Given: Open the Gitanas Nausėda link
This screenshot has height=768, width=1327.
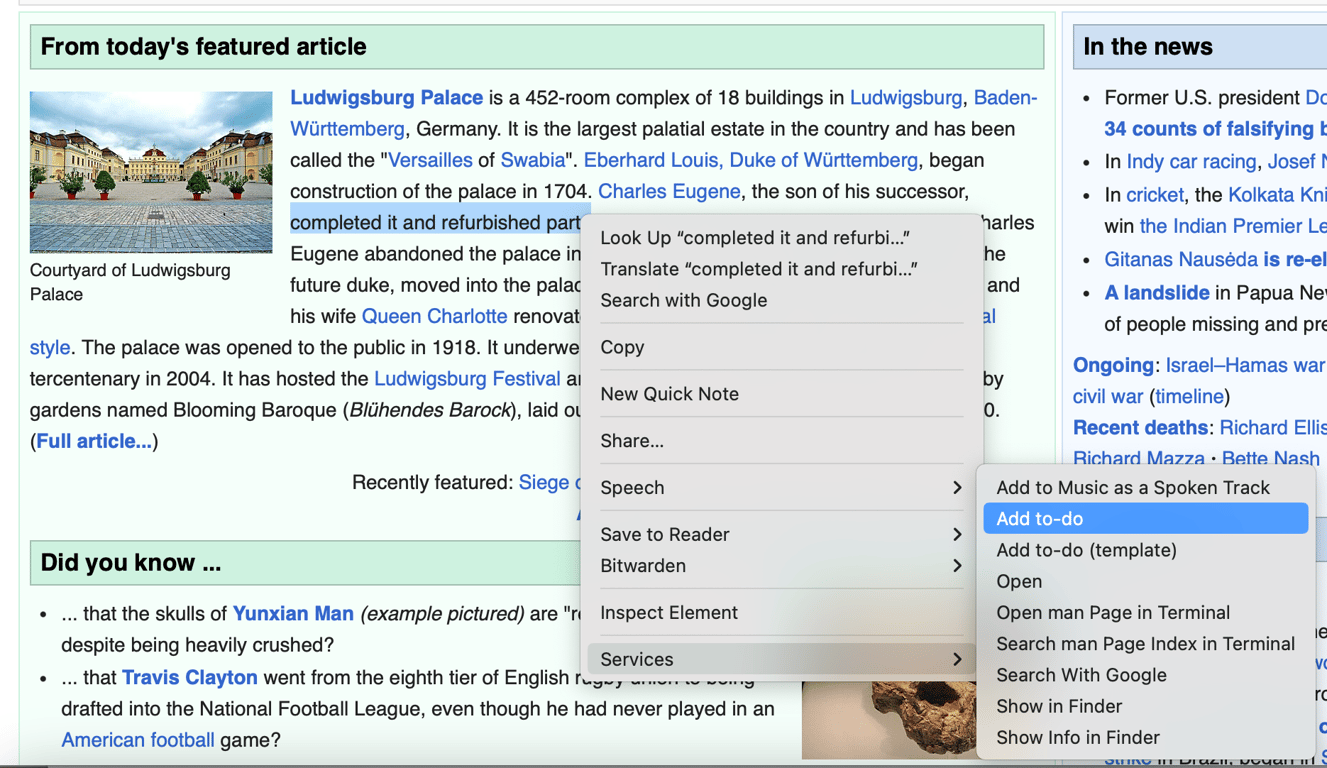Looking at the screenshot, I should 1181,260.
